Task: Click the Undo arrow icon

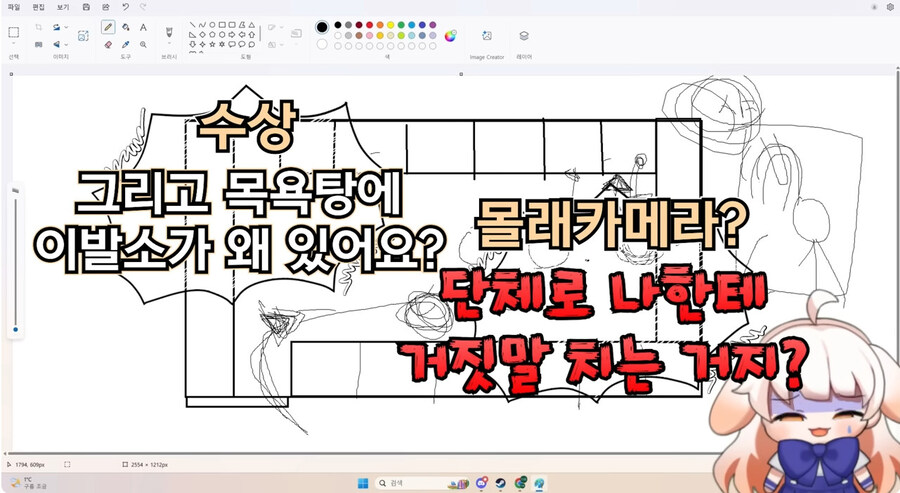Action: pos(126,7)
